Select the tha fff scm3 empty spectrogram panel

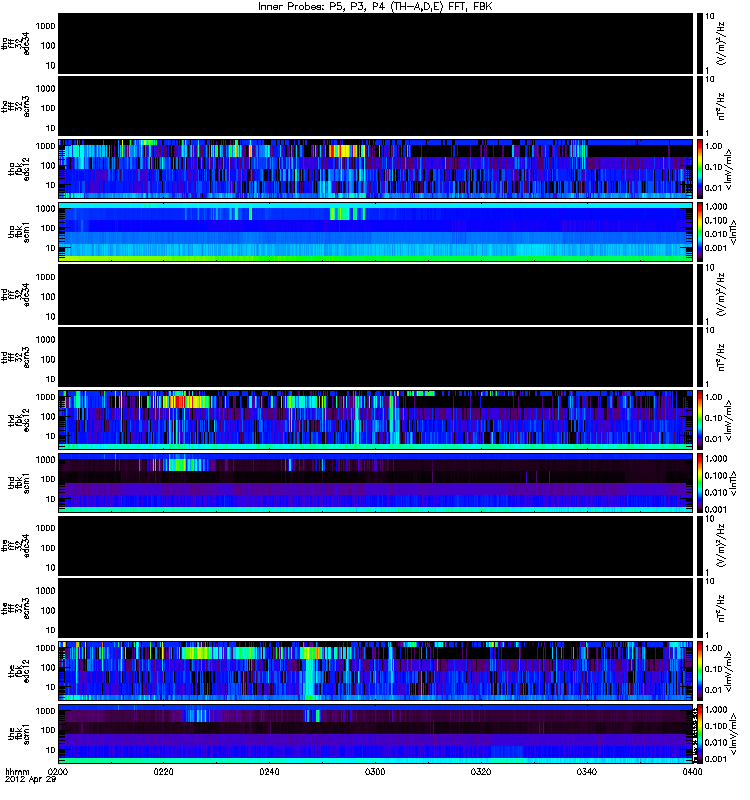376,106
